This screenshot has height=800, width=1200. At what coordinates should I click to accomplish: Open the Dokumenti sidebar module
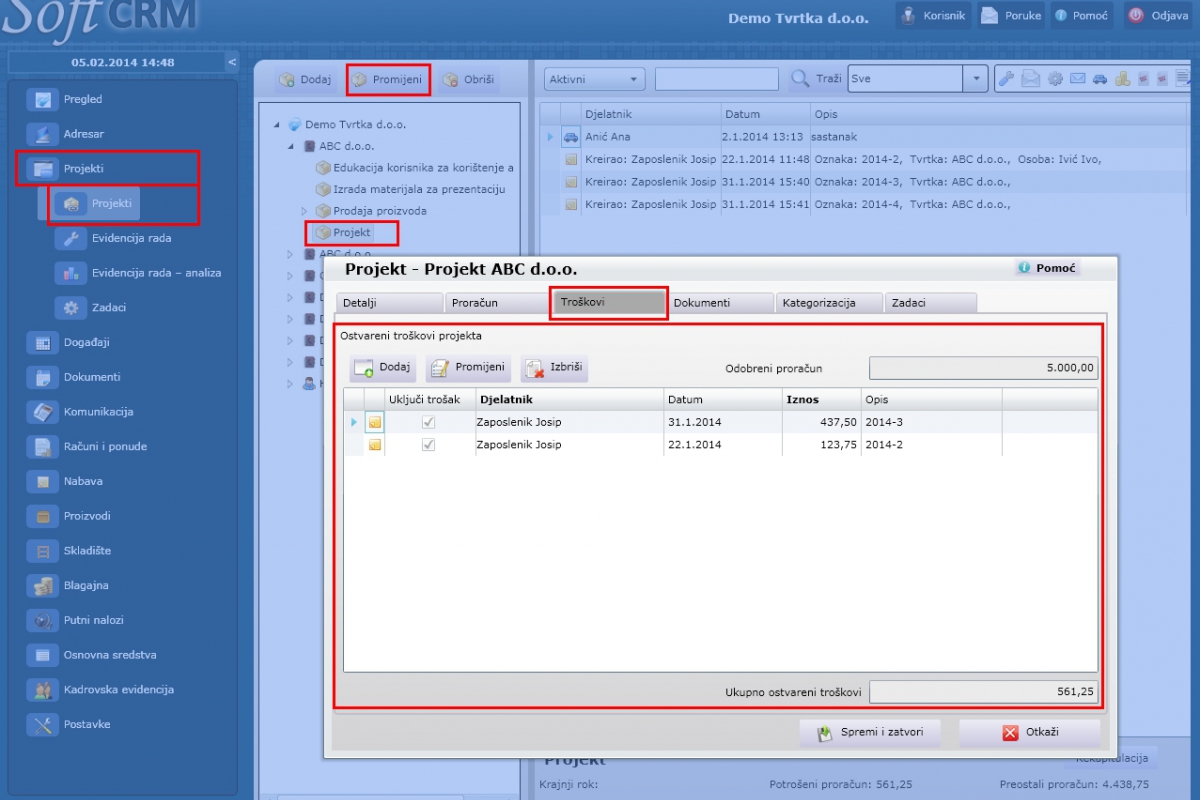pyautogui.click(x=76, y=377)
